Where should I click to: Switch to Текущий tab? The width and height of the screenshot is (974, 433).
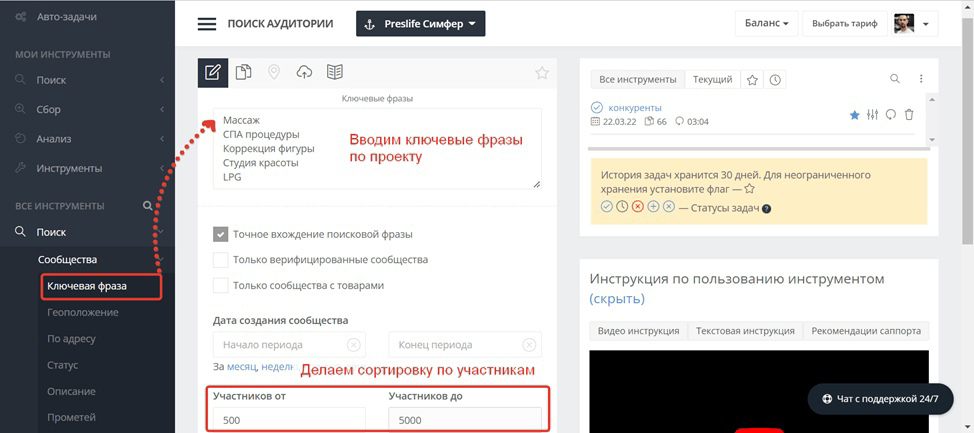tap(712, 80)
